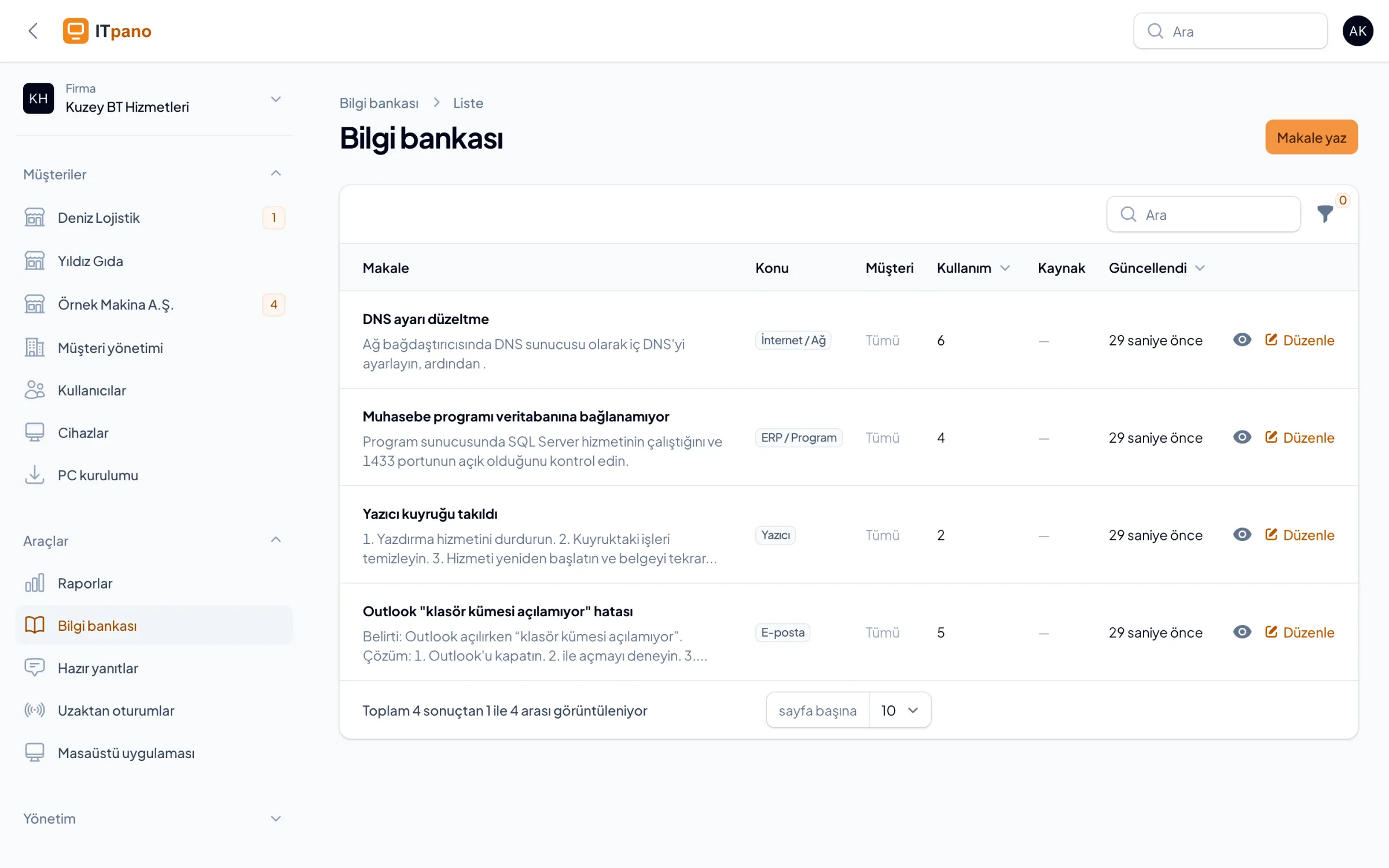This screenshot has height=868, width=1389.
Task: Click the Yıldız Gıda store icon
Action: coord(35,261)
